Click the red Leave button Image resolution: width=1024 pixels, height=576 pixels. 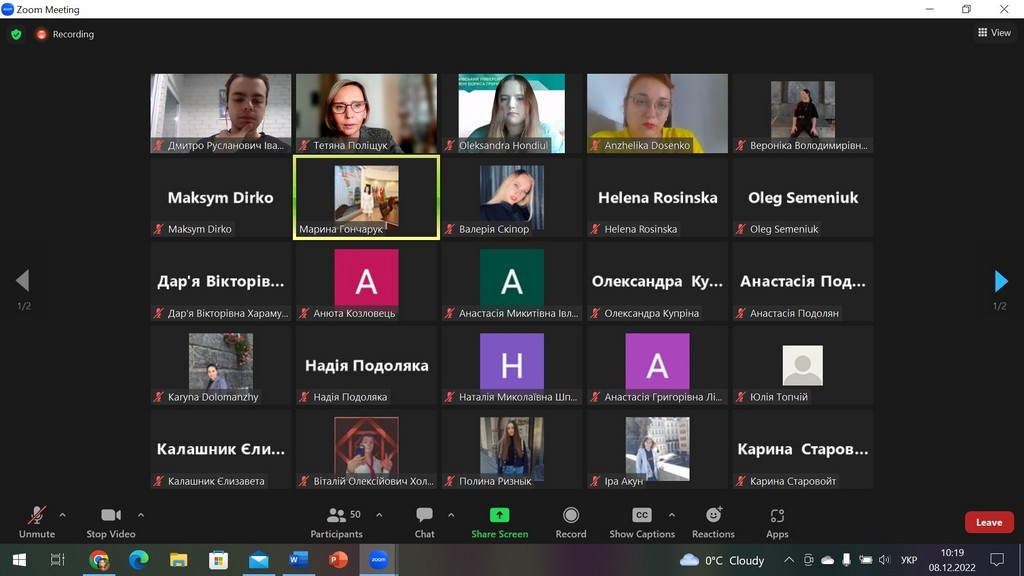988,522
